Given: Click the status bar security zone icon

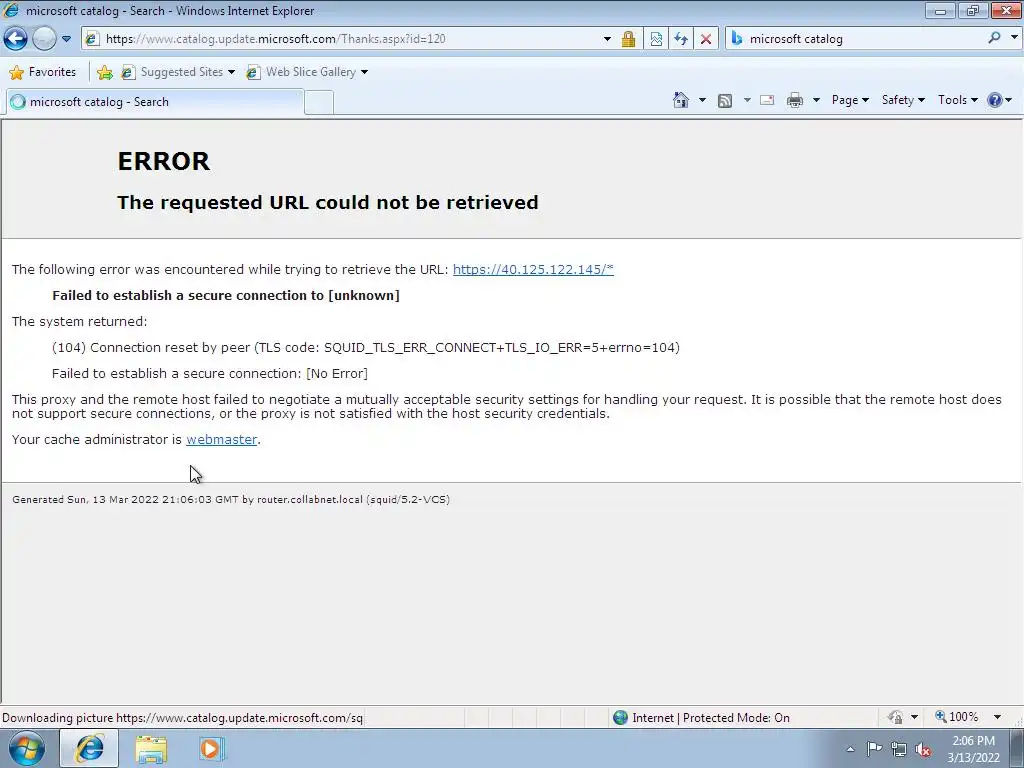Looking at the screenshot, I should click(620, 718).
